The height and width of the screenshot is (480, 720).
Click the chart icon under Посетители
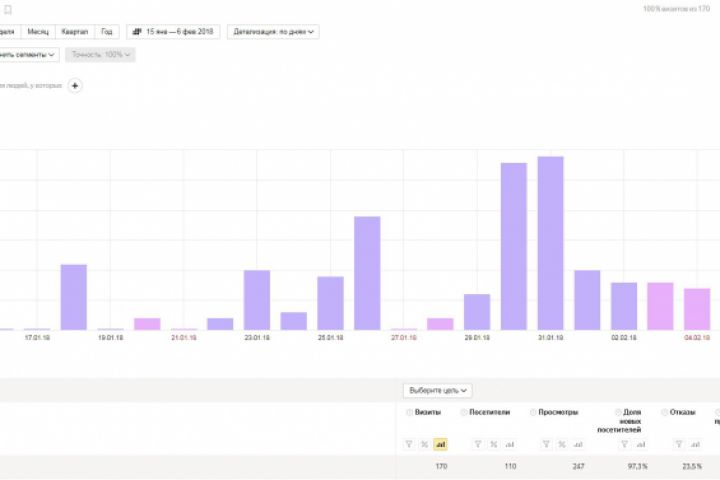[x=510, y=444]
